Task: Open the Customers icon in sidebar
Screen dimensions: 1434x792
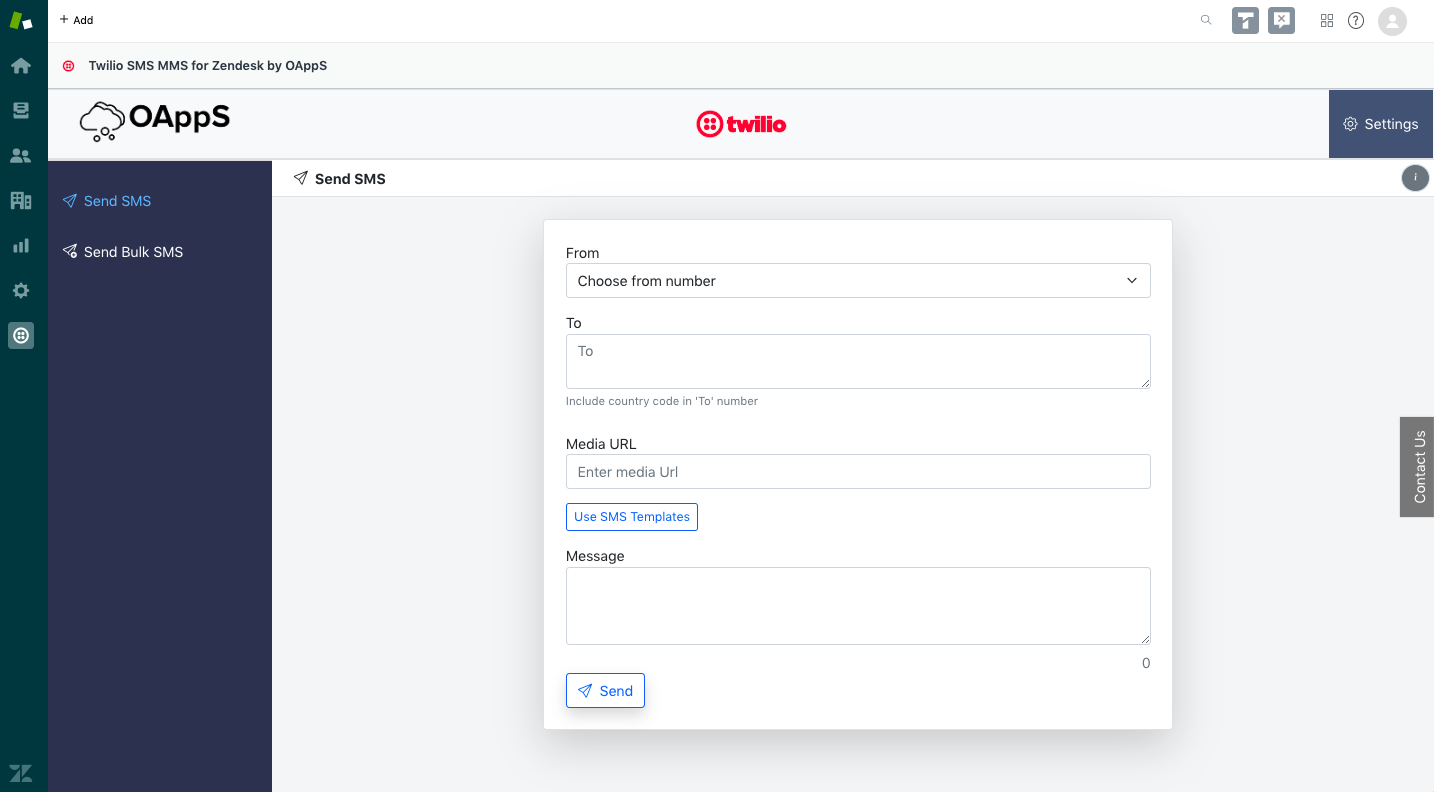Action: point(21,155)
